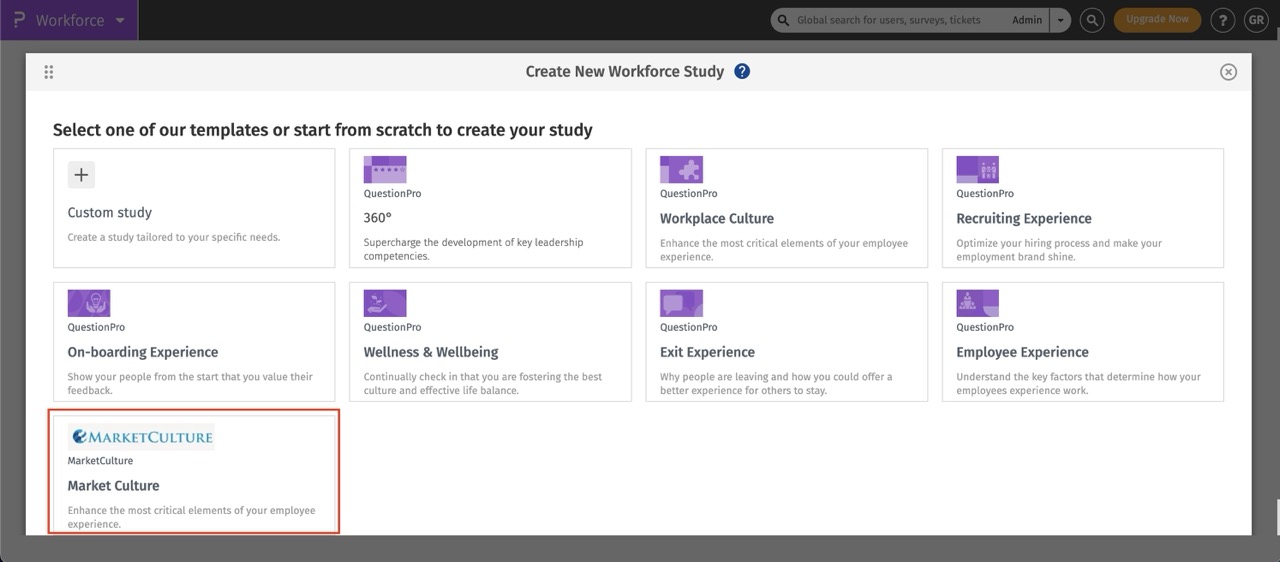1280x562 pixels.
Task: Open the top bar help question mark
Action: tap(1222, 20)
